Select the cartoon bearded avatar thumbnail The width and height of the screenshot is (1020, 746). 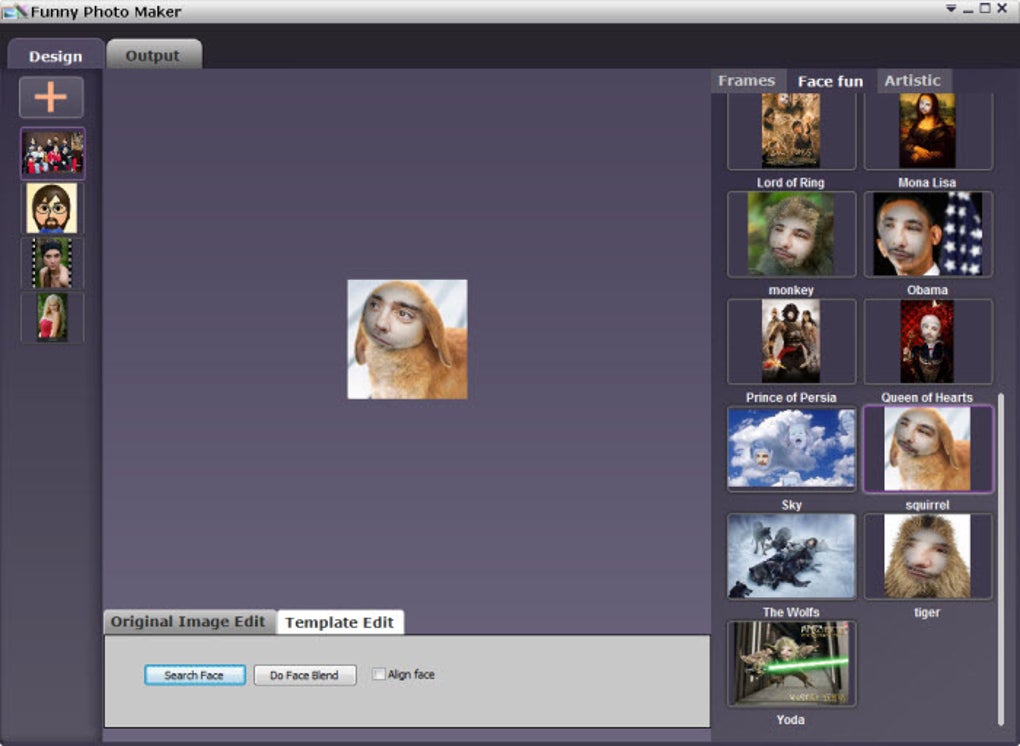click(52, 208)
